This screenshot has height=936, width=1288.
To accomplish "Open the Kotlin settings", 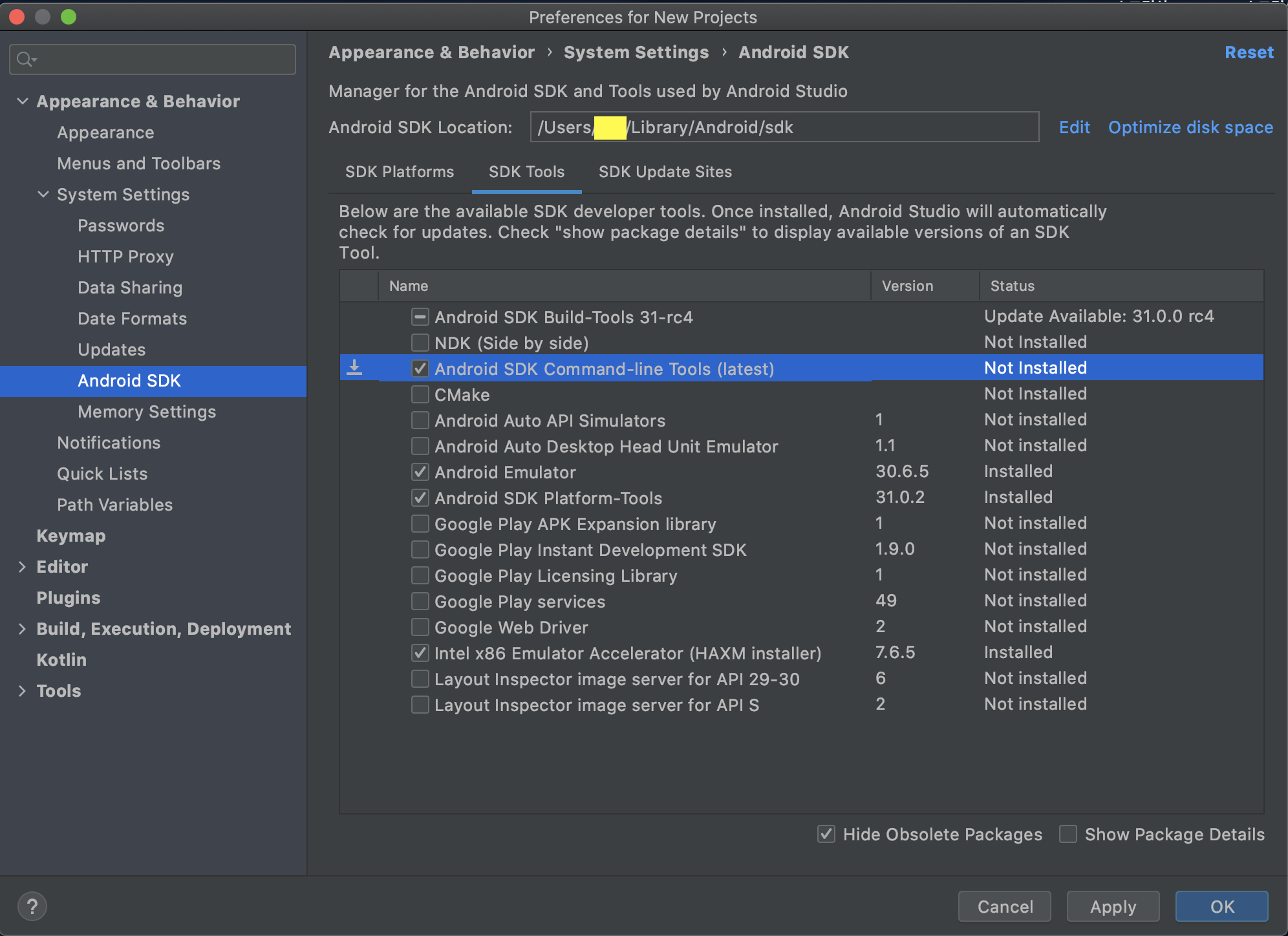I will pos(61,660).
